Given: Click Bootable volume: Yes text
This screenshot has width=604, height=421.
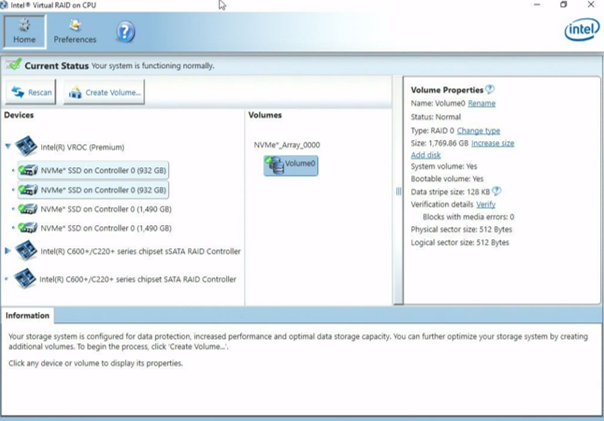Looking at the screenshot, I should click(x=447, y=179).
